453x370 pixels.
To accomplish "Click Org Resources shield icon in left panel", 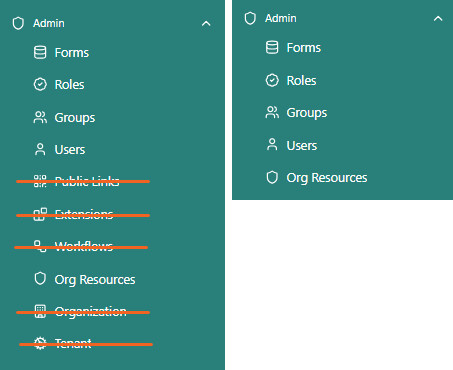I will point(40,279).
